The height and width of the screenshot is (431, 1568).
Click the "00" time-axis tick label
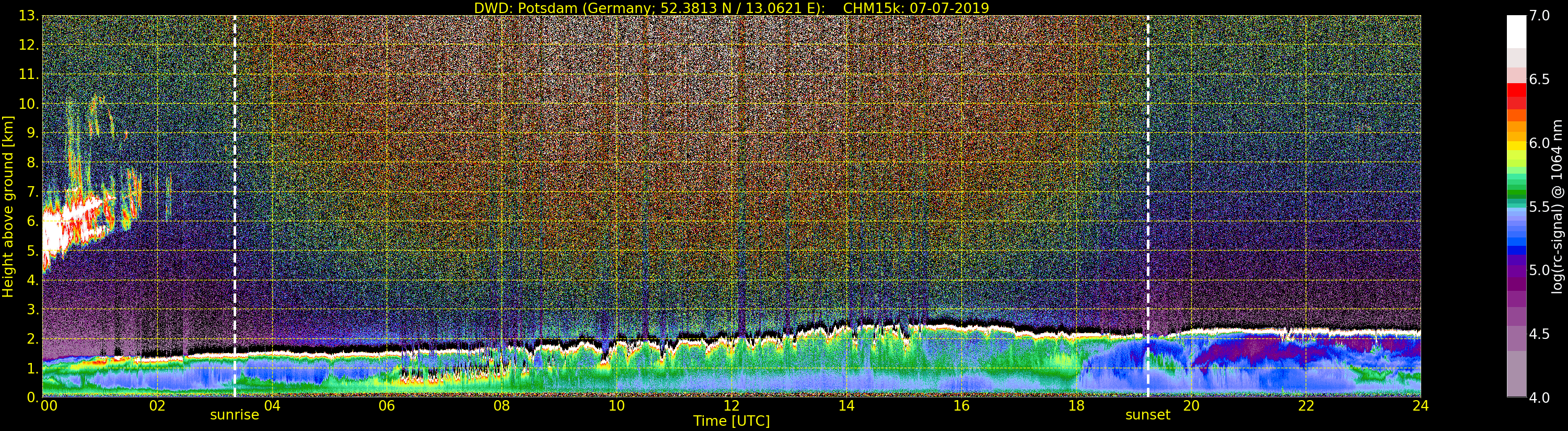pos(49,405)
